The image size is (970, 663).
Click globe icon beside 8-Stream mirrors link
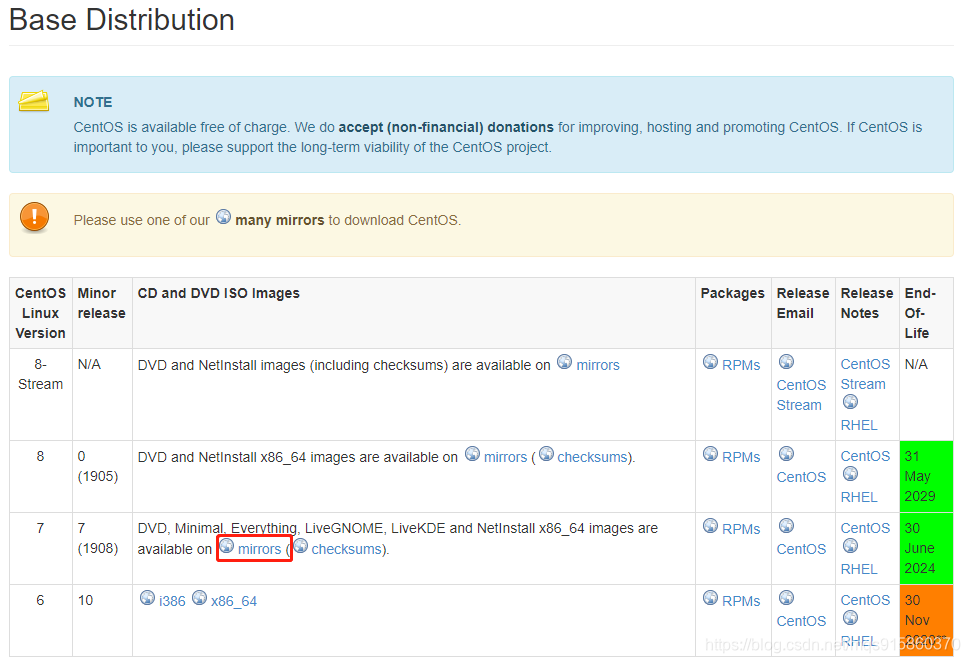(564, 362)
